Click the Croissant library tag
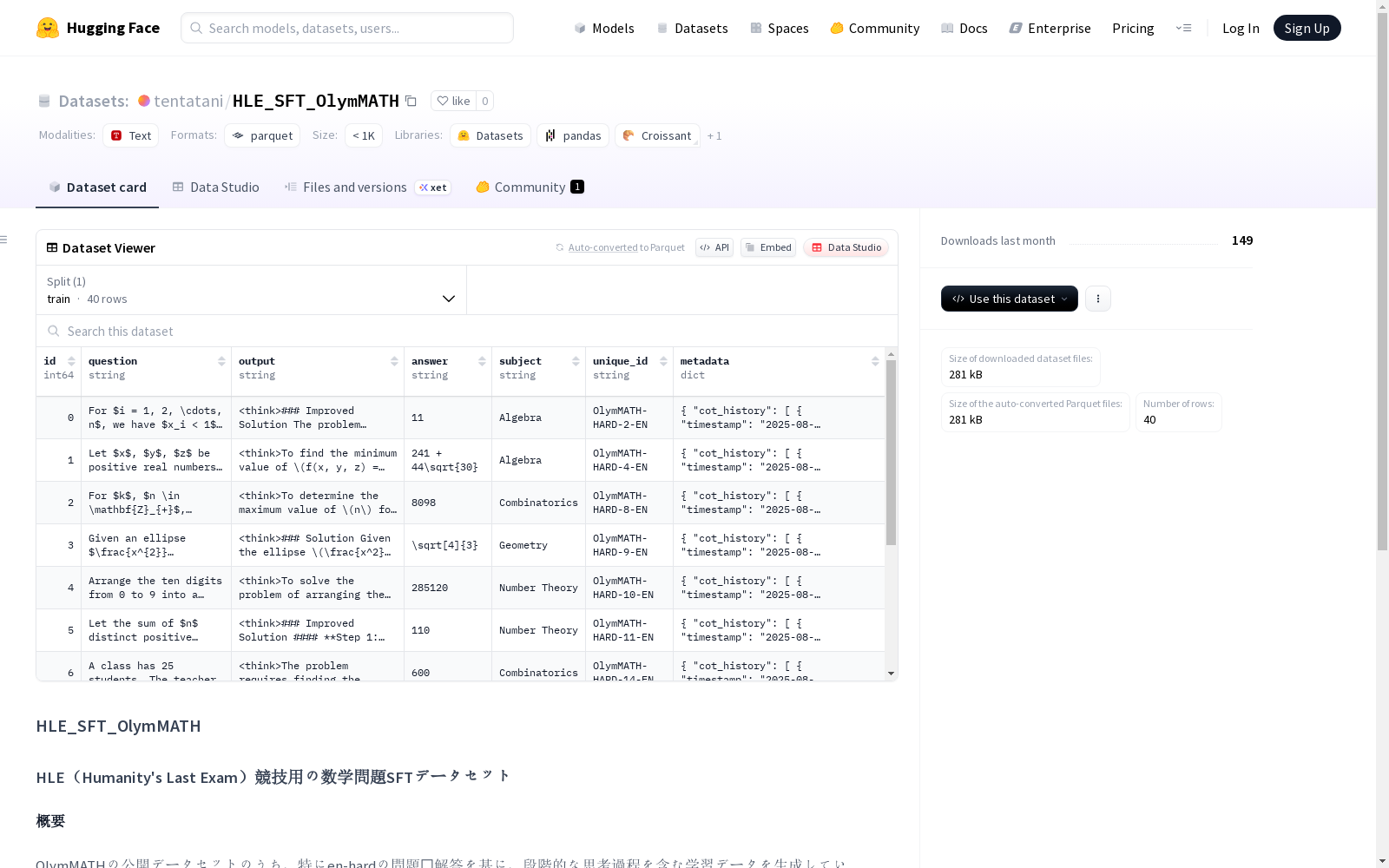The height and width of the screenshot is (868, 1389). coord(657,135)
